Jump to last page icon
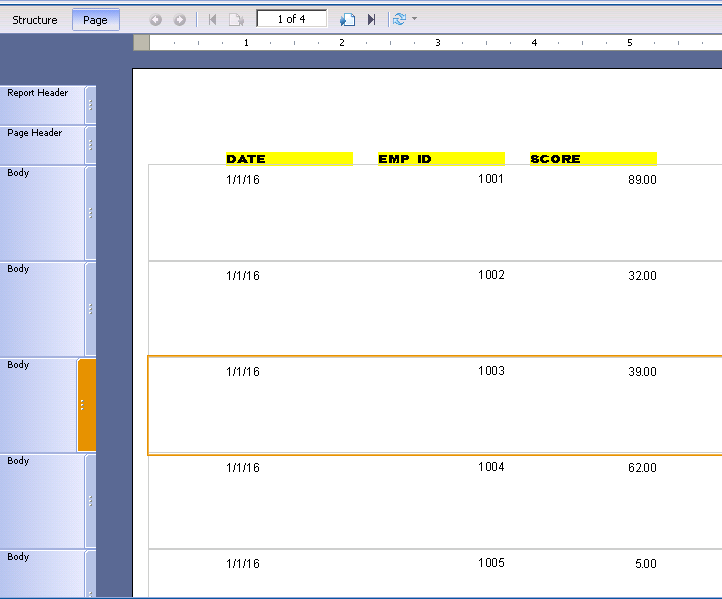The width and height of the screenshot is (722, 599). point(371,20)
